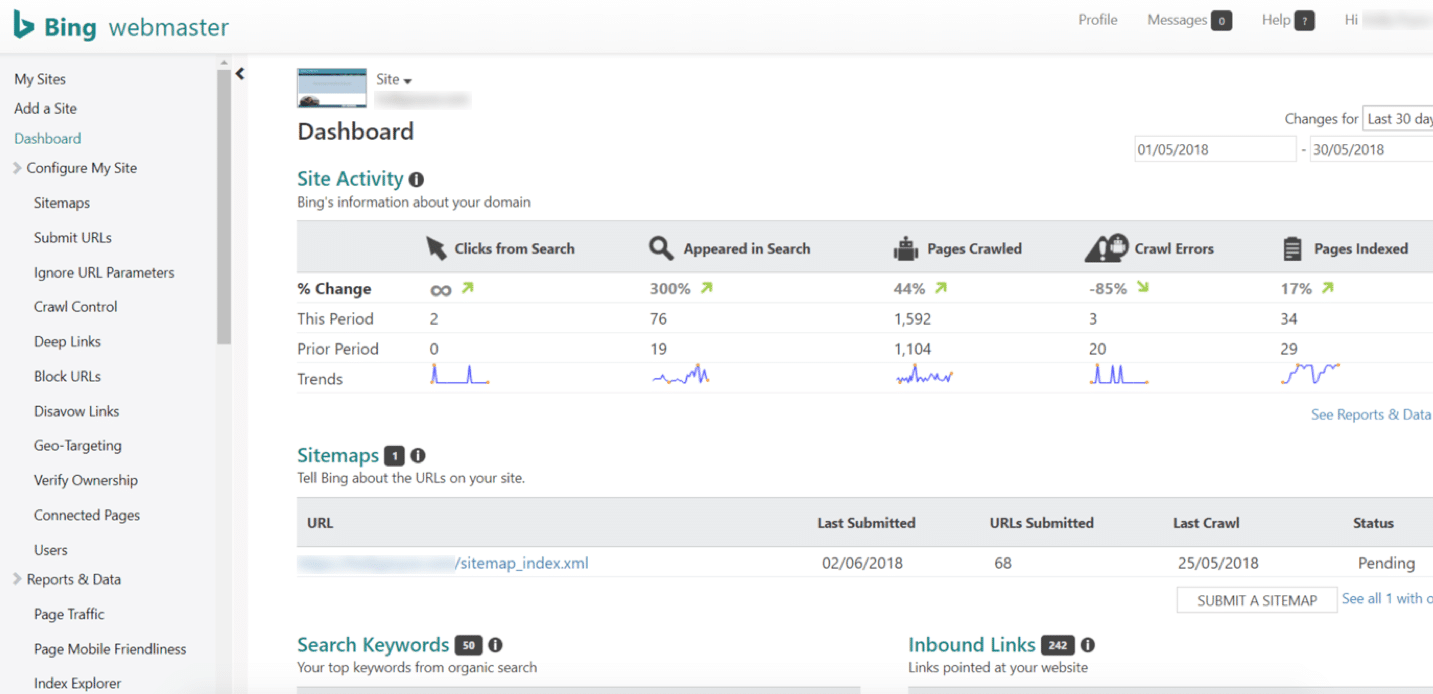Viewport: 1433px width, 694px height.
Task: Click the Pages Indexed up arrow indicator
Action: tap(1327, 288)
